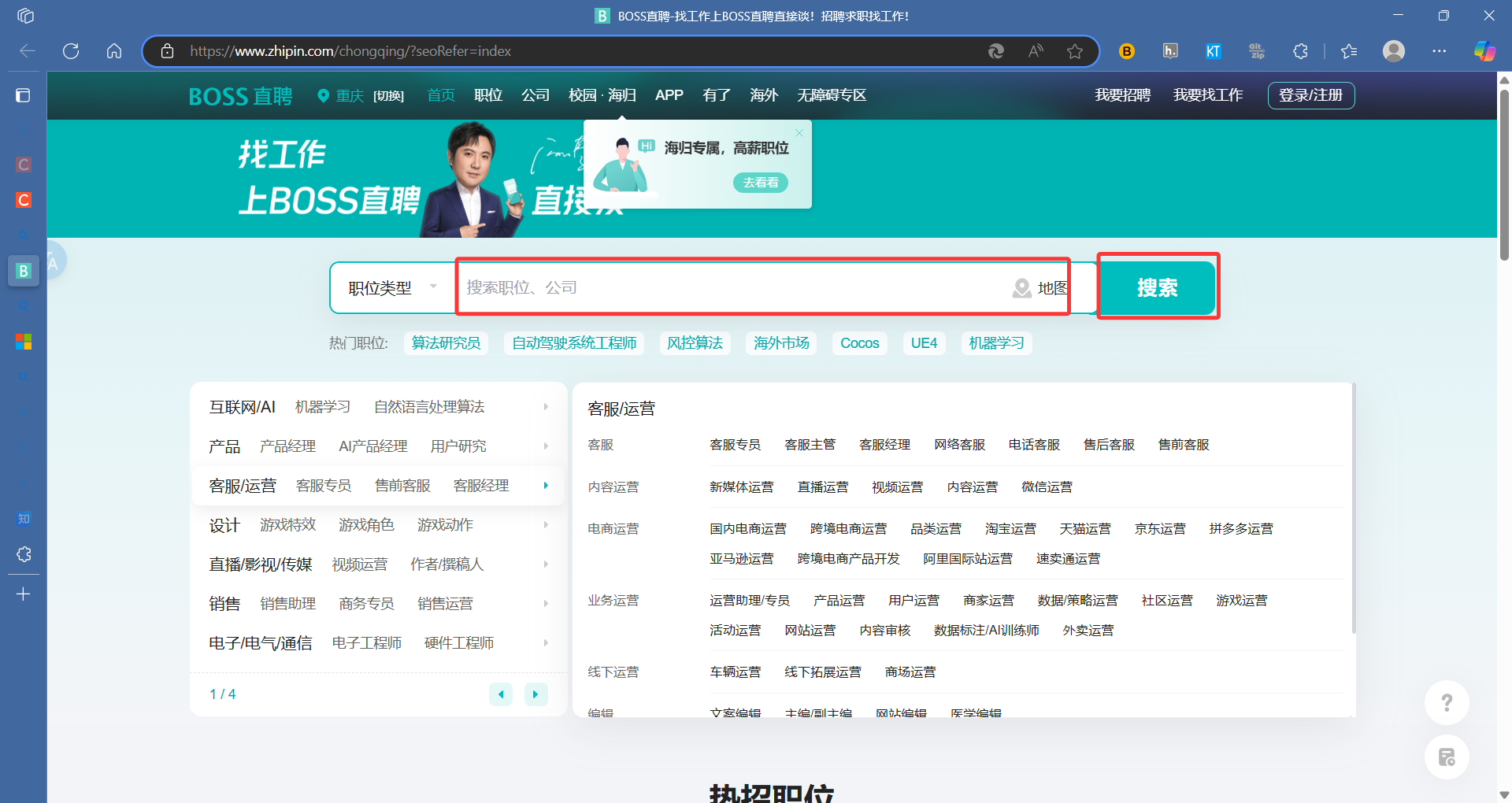Click the workspaces icon in title bar

point(25,16)
